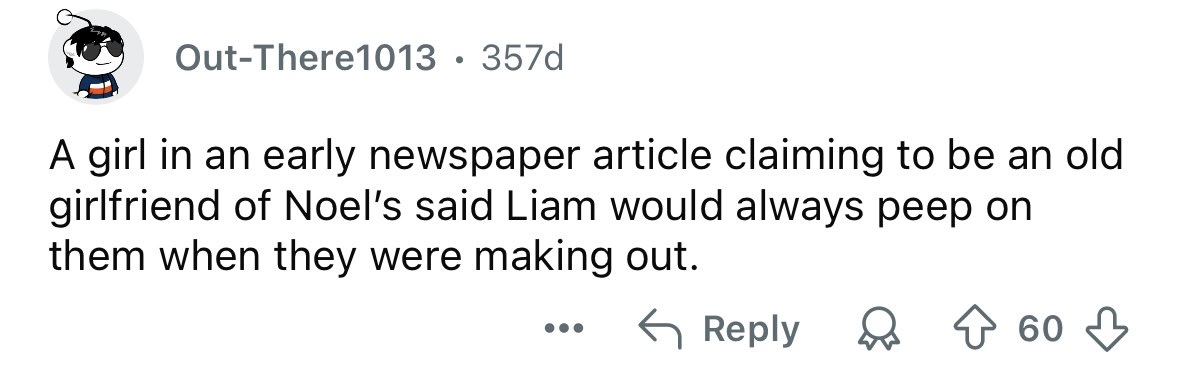Click the curved reply arrow icon

tap(659, 330)
